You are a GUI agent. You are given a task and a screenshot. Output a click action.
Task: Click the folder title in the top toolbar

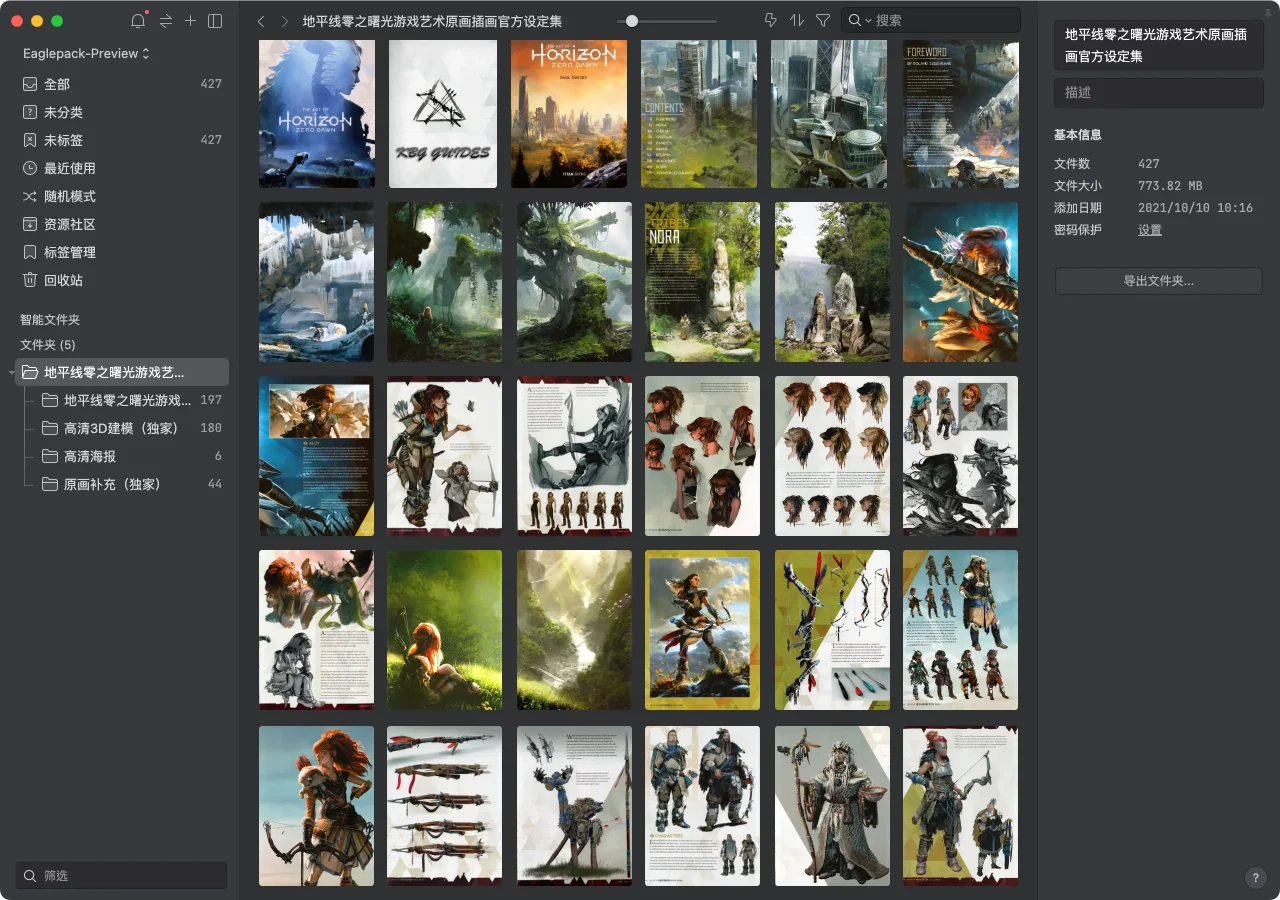[x=432, y=21]
